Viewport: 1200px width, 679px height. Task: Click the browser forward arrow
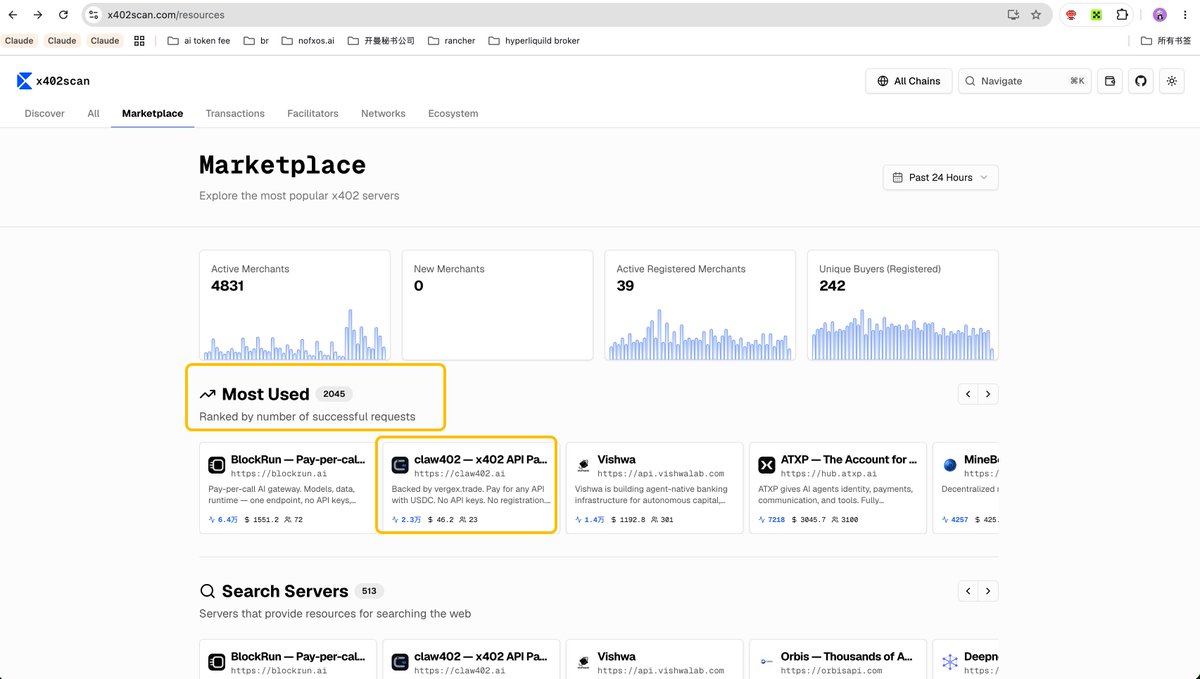coord(38,15)
